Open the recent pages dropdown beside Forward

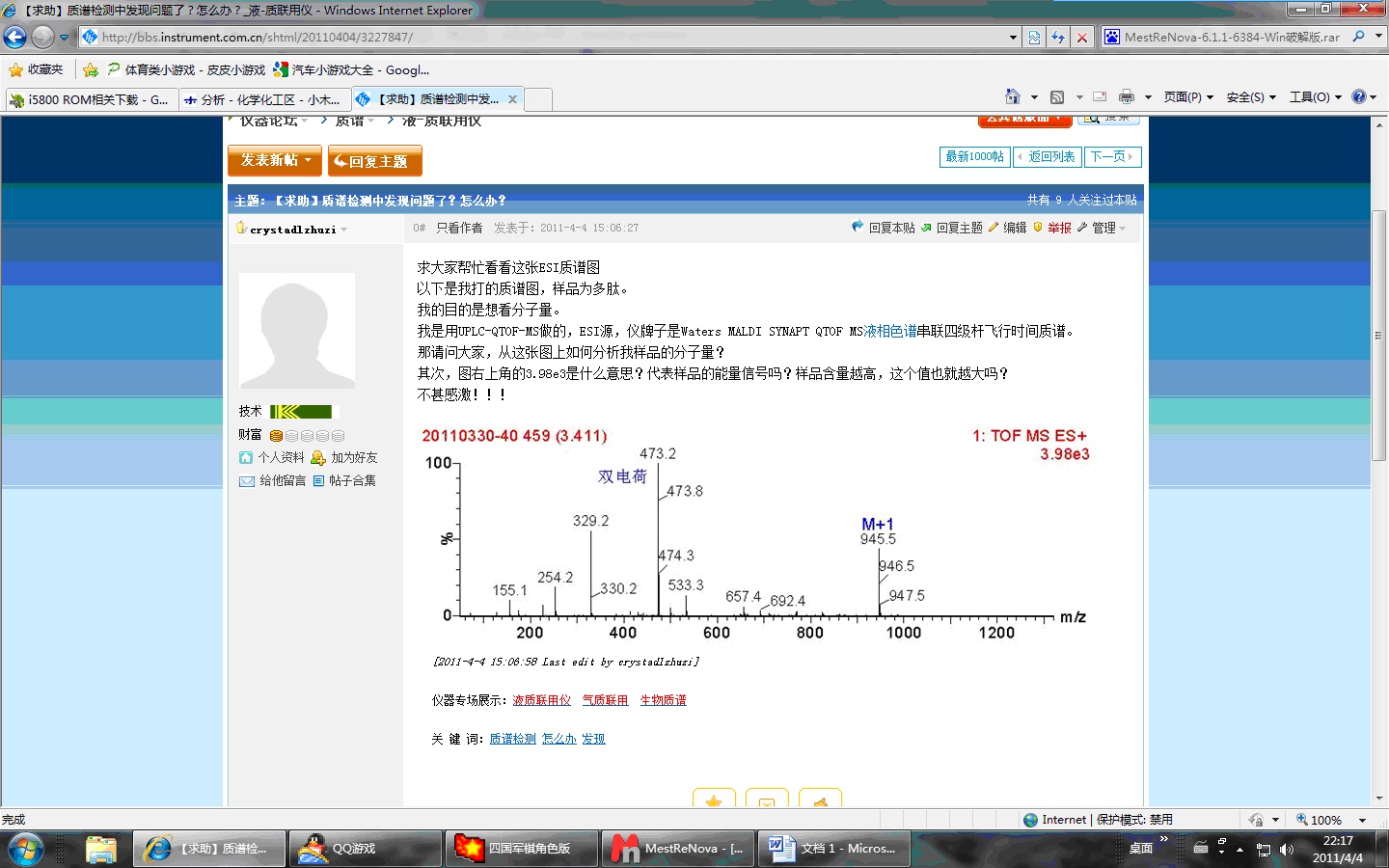(65, 38)
